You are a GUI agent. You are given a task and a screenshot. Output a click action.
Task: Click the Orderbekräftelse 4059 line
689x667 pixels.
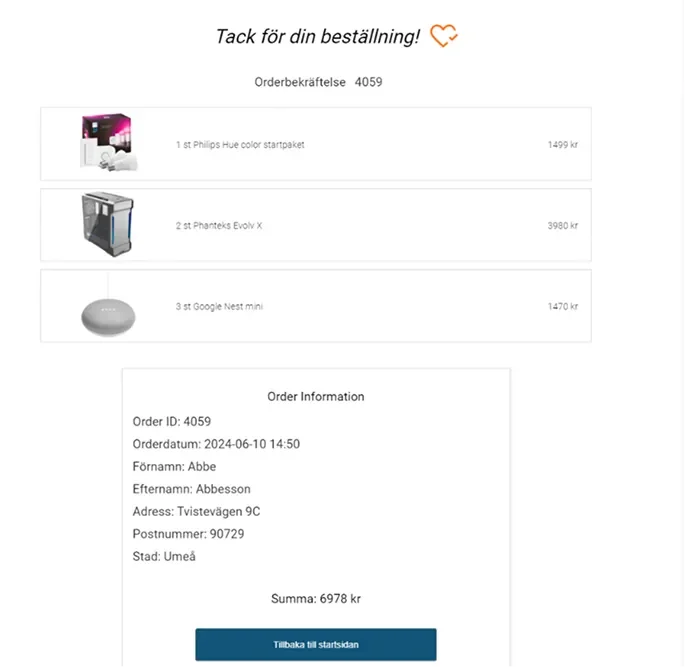(x=318, y=82)
